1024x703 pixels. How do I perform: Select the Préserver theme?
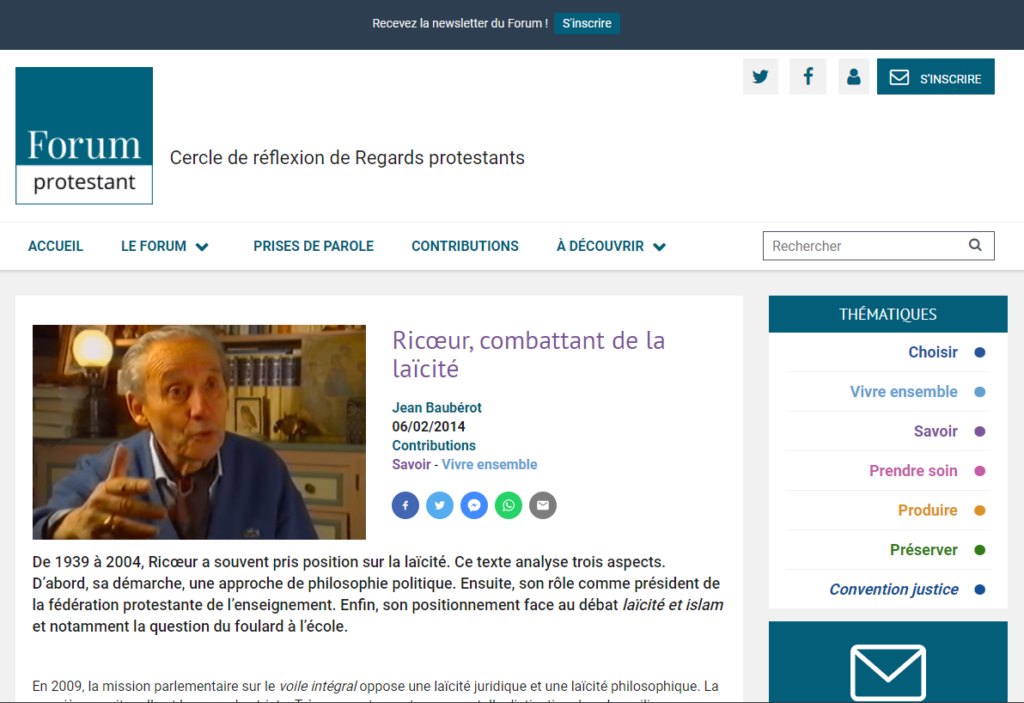coord(924,550)
